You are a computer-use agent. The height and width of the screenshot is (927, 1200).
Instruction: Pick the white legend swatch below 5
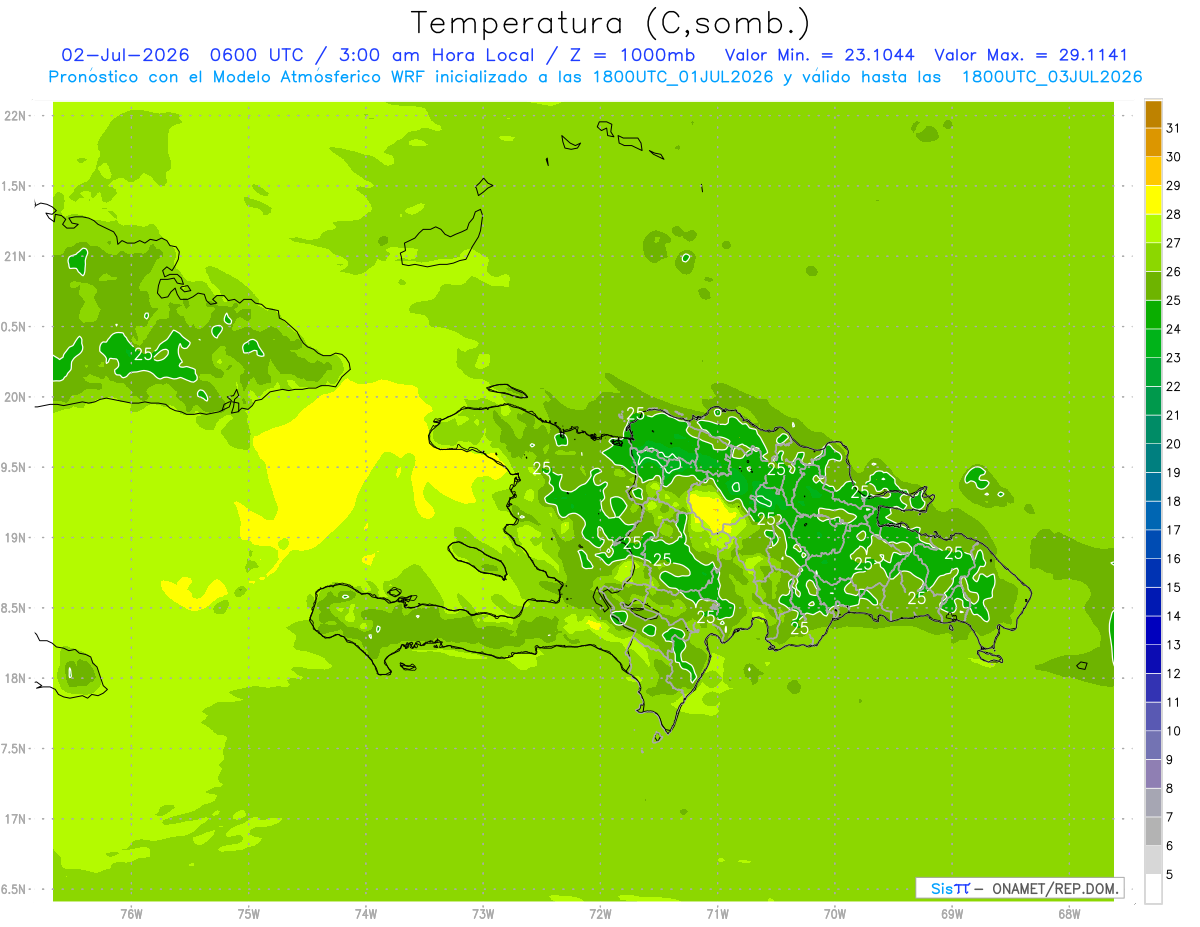1153,889
